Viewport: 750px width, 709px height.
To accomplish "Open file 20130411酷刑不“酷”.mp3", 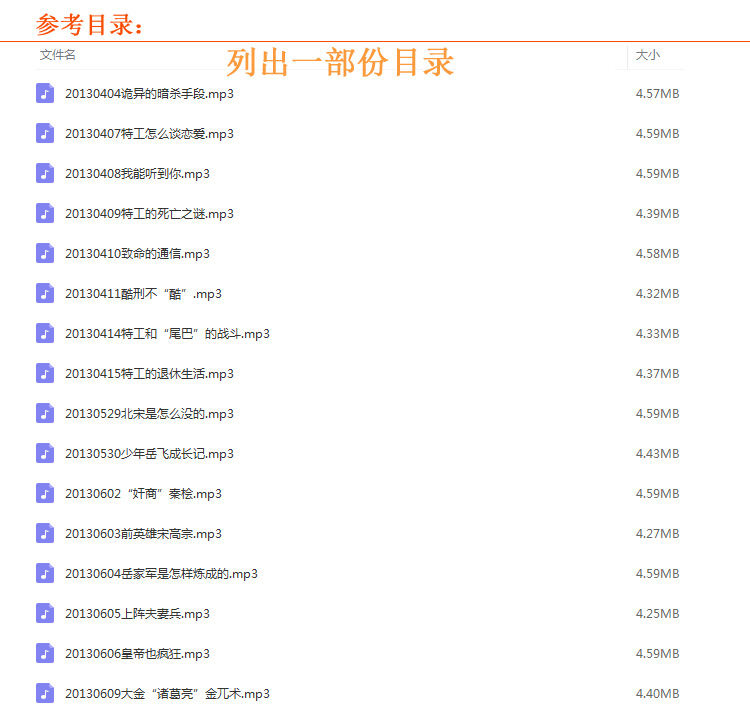I will click(143, 294).
